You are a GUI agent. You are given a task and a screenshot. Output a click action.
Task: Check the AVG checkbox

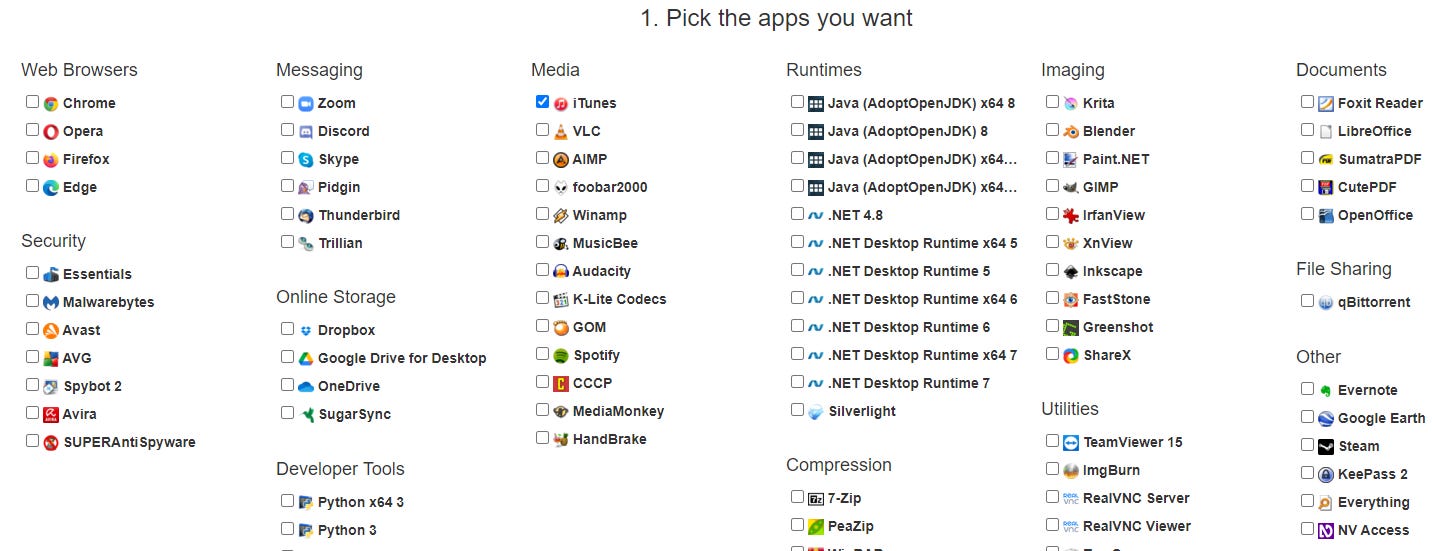click(x=32, y=357)
